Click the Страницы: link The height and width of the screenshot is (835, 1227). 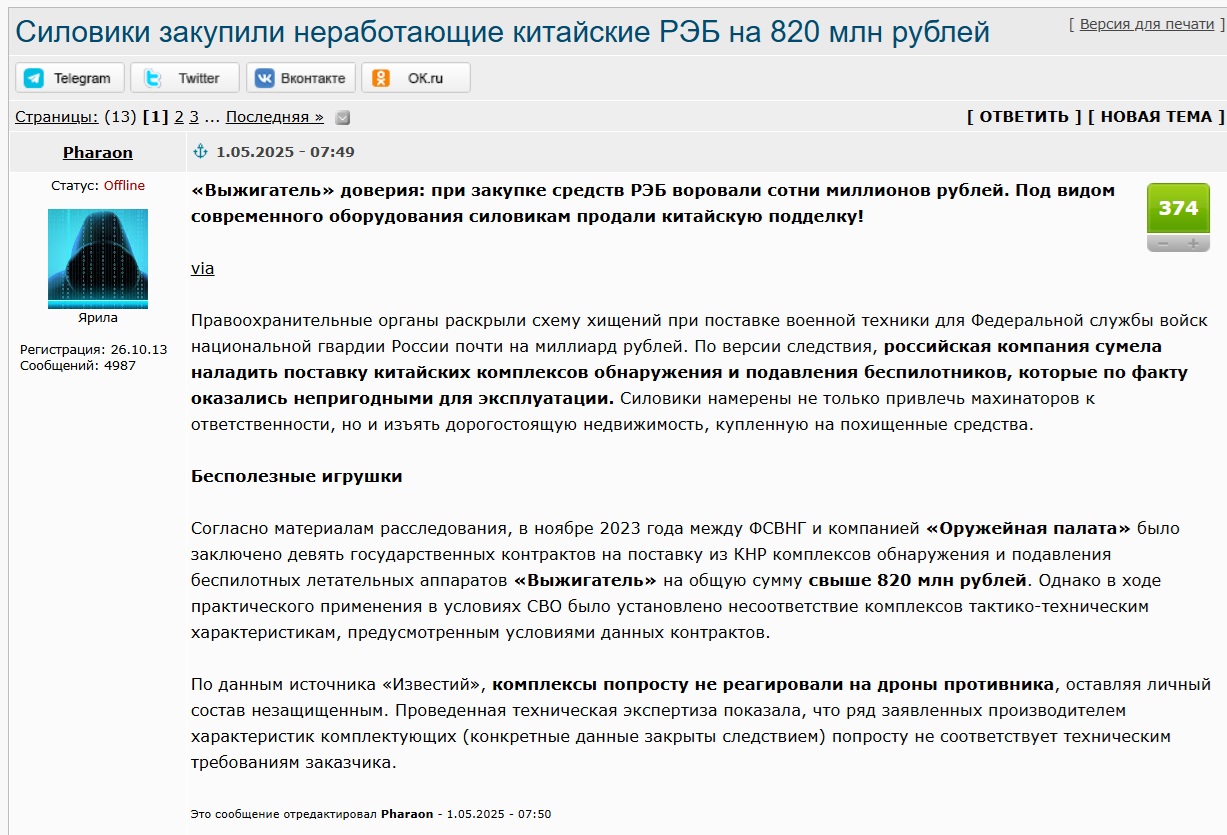[57, 117]
